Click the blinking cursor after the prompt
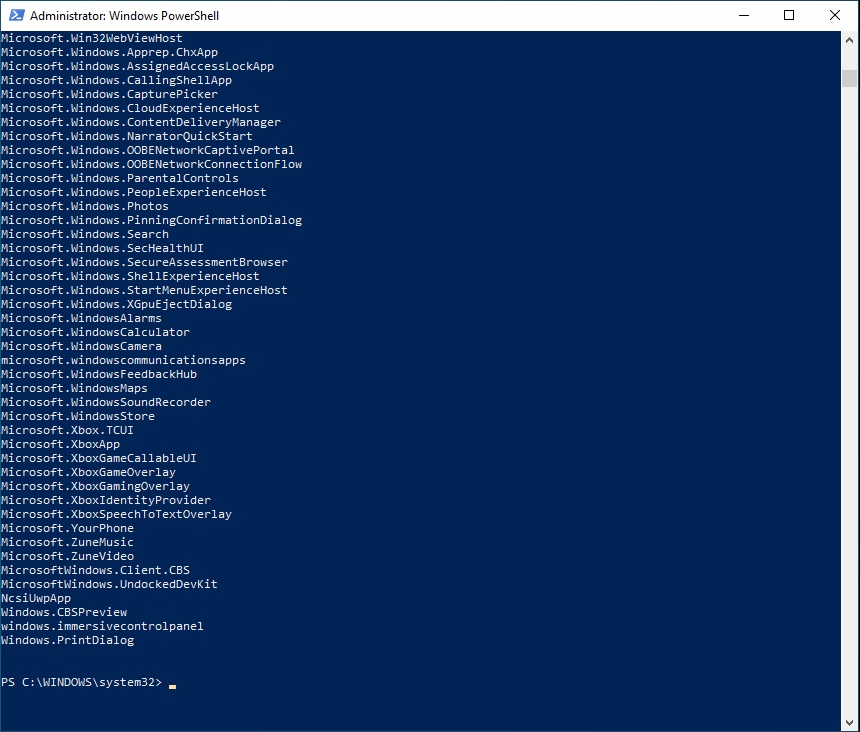Viewport: 860px width, 732px height. point(172,686)
